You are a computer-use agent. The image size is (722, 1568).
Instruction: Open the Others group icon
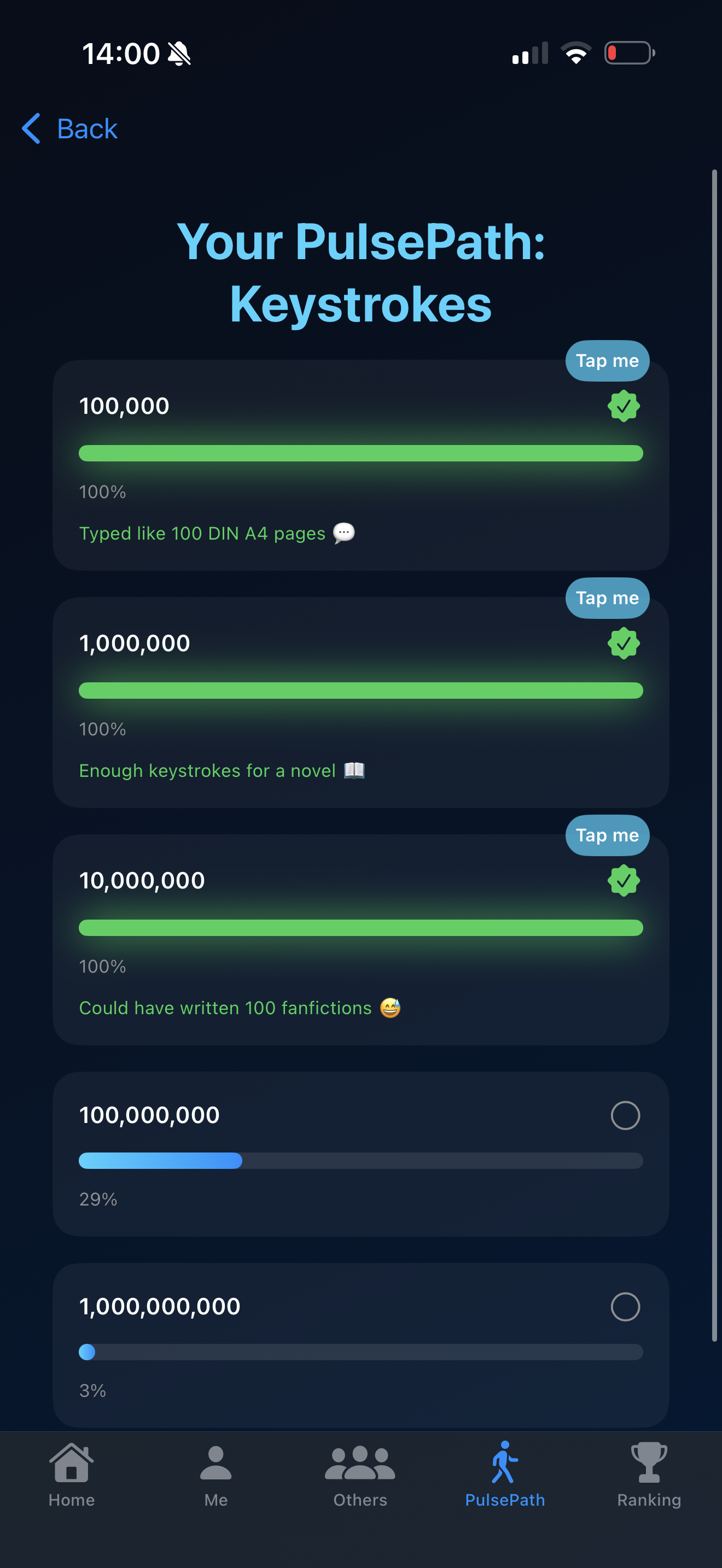click(360, 1462)
